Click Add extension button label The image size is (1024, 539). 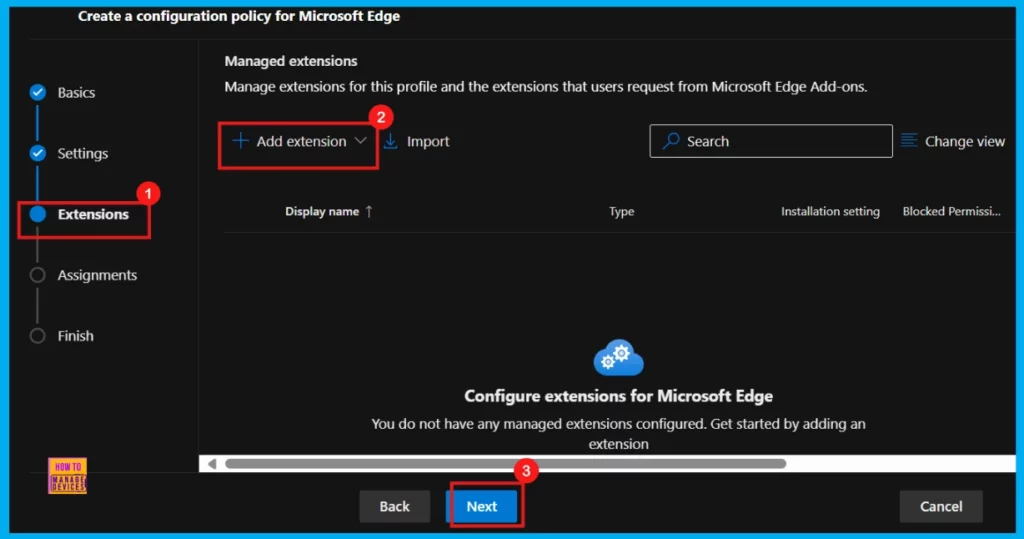[x=301, y=141]
